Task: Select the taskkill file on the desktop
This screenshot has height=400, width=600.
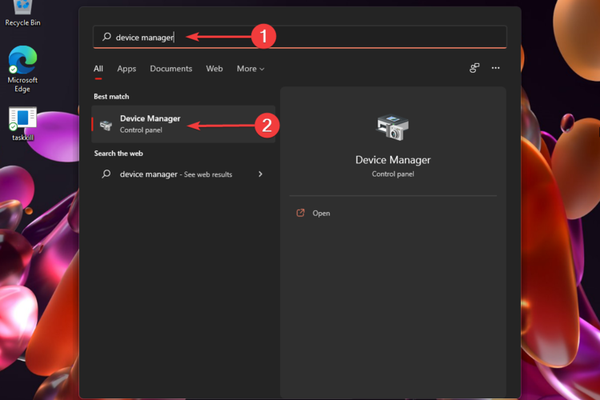Action: pos(22,122)
